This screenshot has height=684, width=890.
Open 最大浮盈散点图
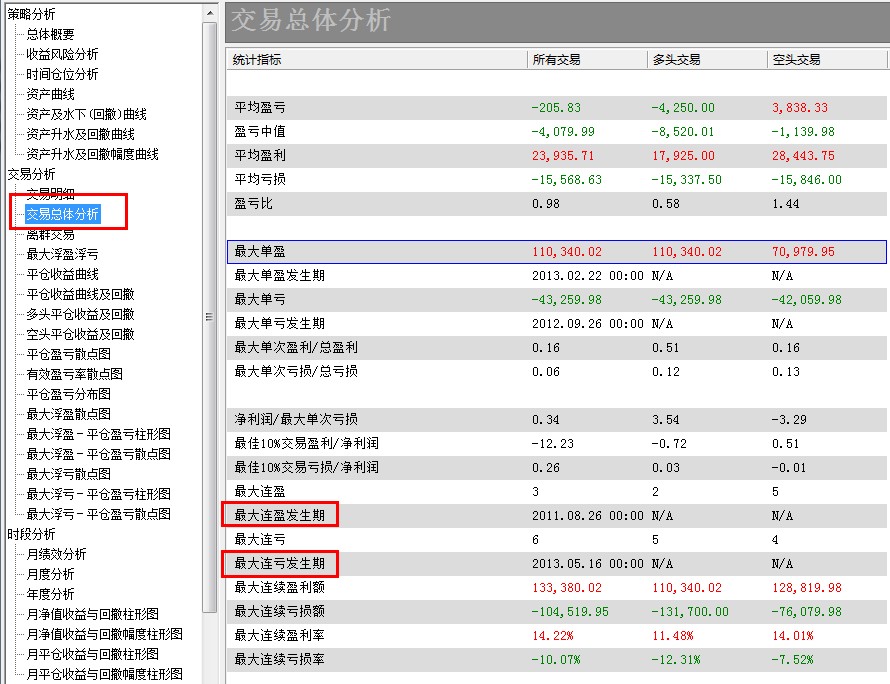click(x=69, y=414)
